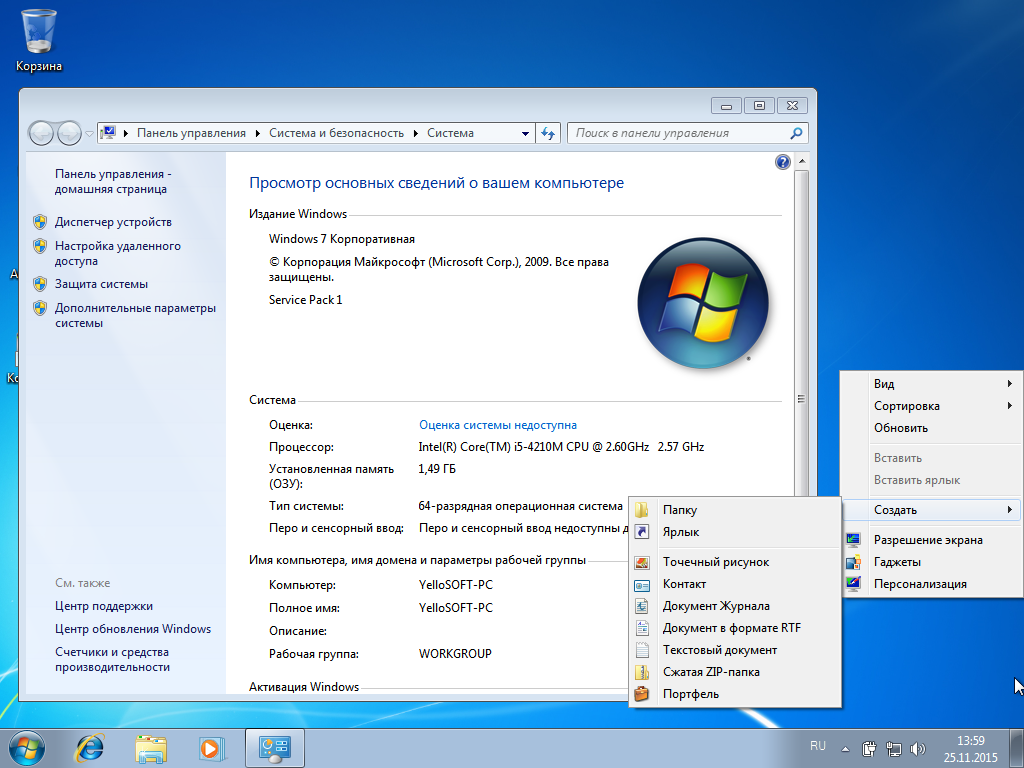Create Текстовый документ from submenu
The height and width of the screenshot is (768, 1024).
(735, 650)
